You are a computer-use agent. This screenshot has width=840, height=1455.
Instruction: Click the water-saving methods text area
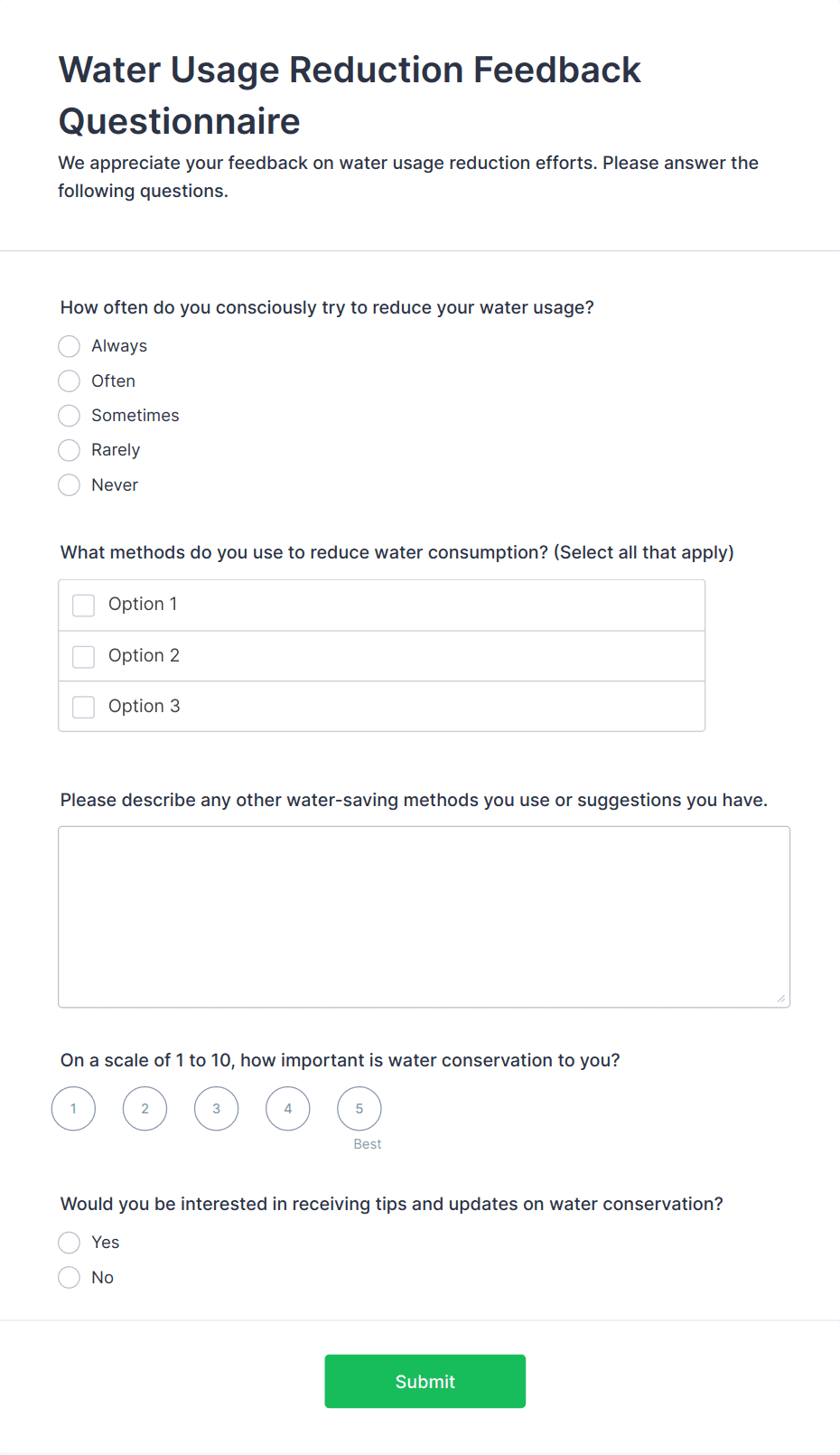coord(424,916)
